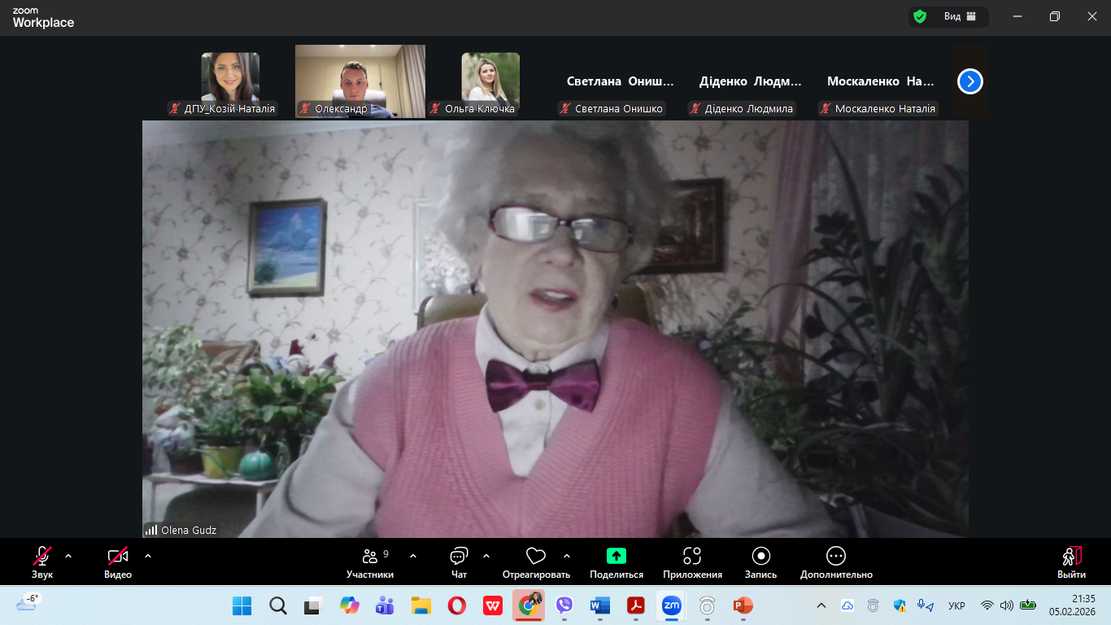Expand the Chat options arrow

pyautogui.click(x=486, y=556)
